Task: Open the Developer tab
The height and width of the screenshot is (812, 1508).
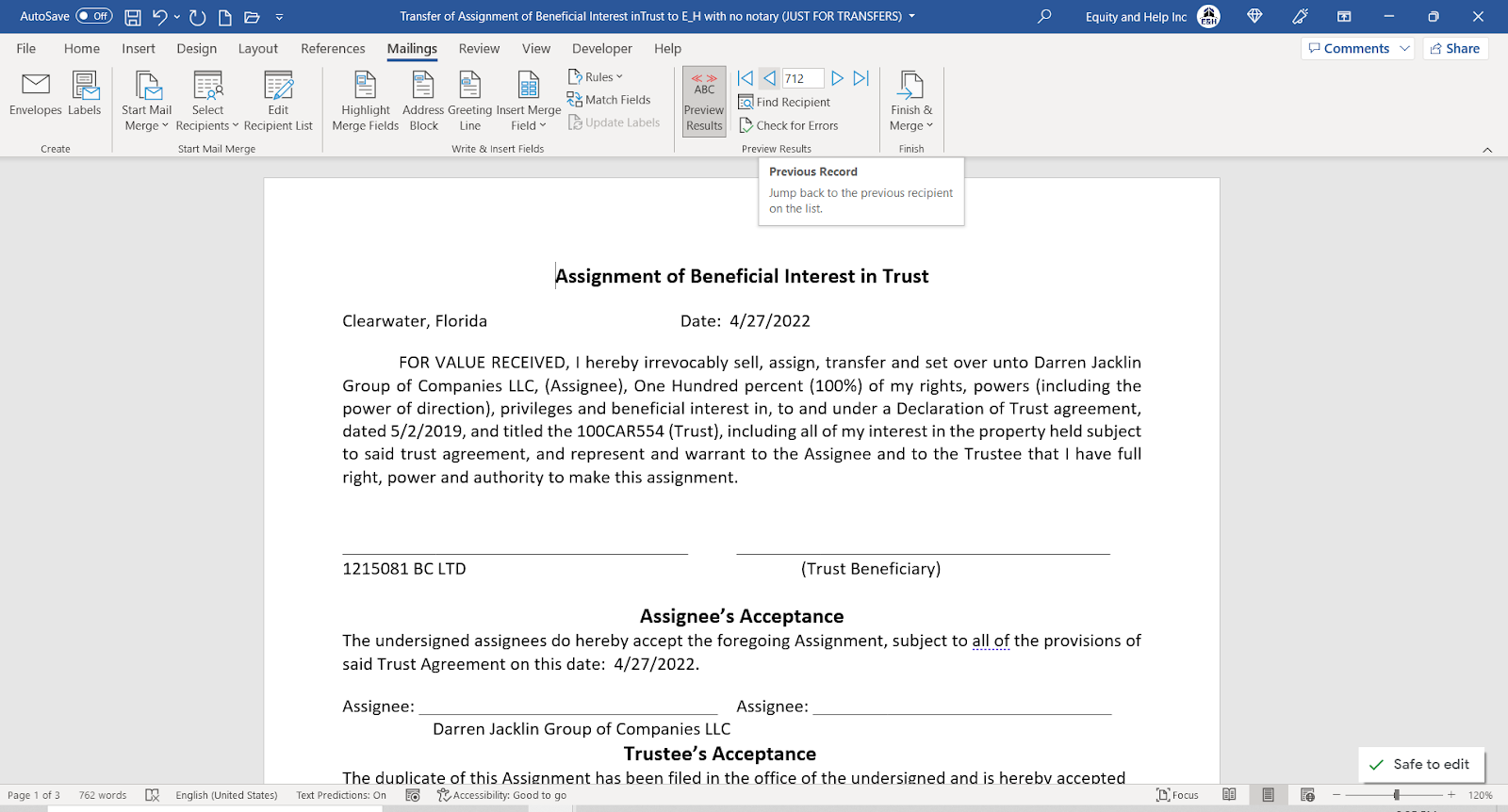Action: click(x=602, y=48)
